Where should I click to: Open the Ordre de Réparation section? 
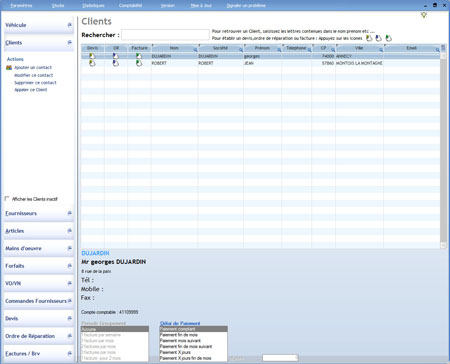point(38,336)
